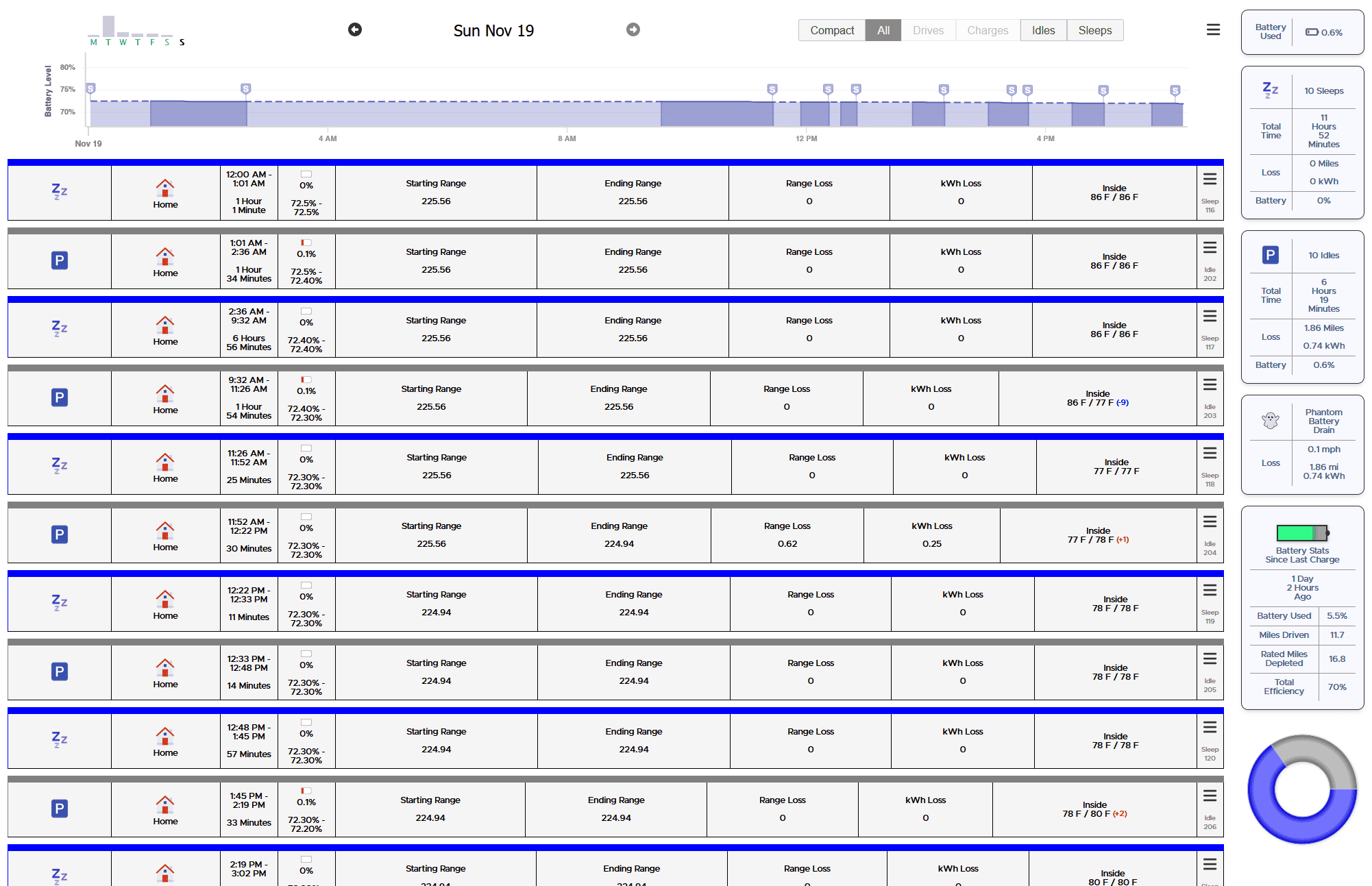Select the Sleeps filter tab
Screen dimensions: 1372x886
click(x=1095, y=30)
